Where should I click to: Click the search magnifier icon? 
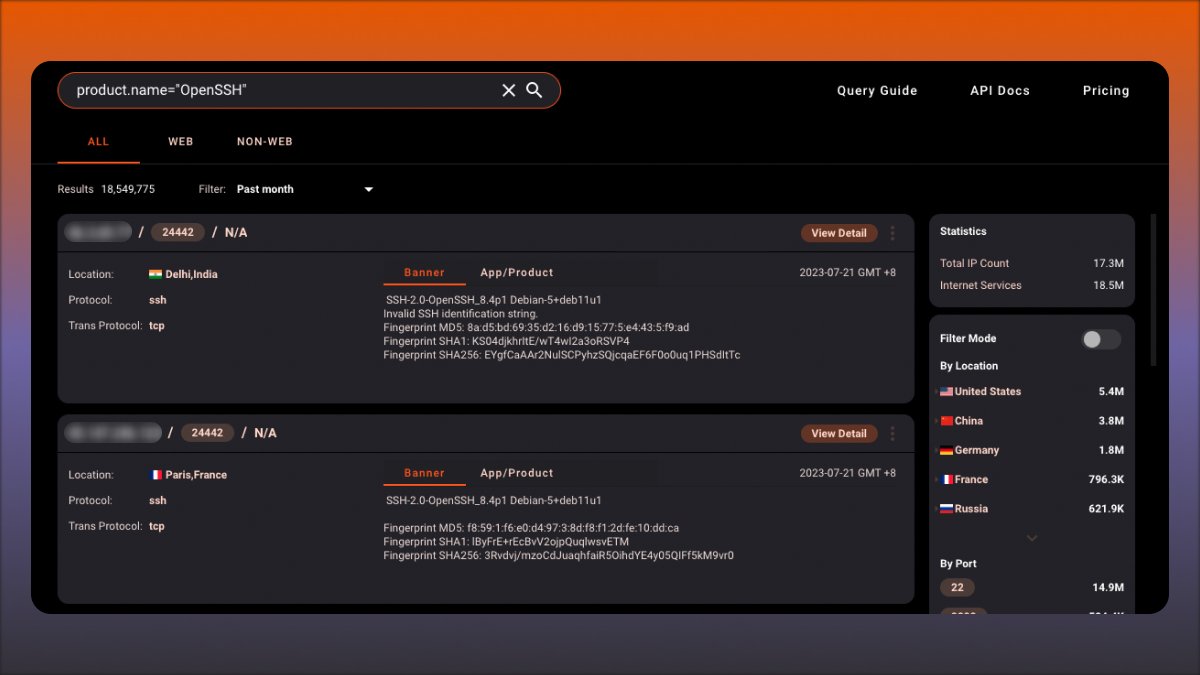tap(534, 90)
